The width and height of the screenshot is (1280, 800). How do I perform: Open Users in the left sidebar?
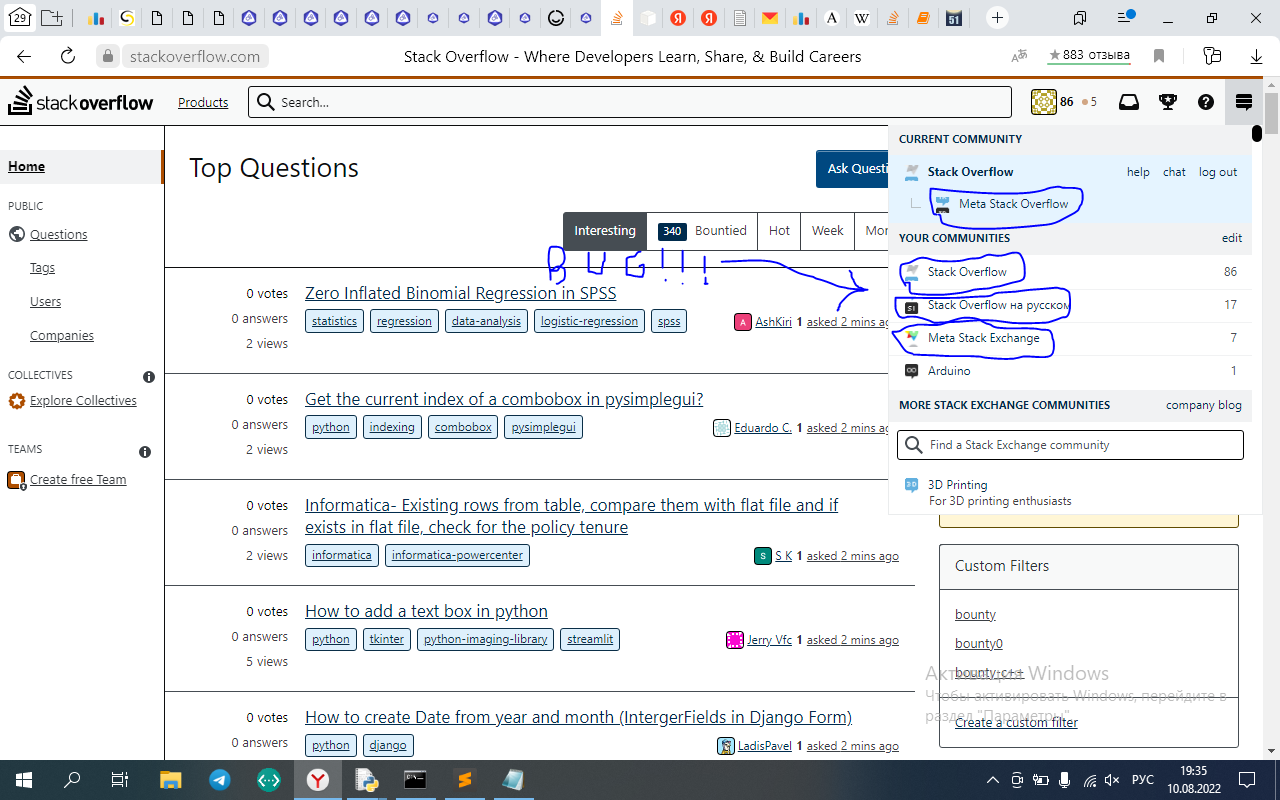pos(45,302)
